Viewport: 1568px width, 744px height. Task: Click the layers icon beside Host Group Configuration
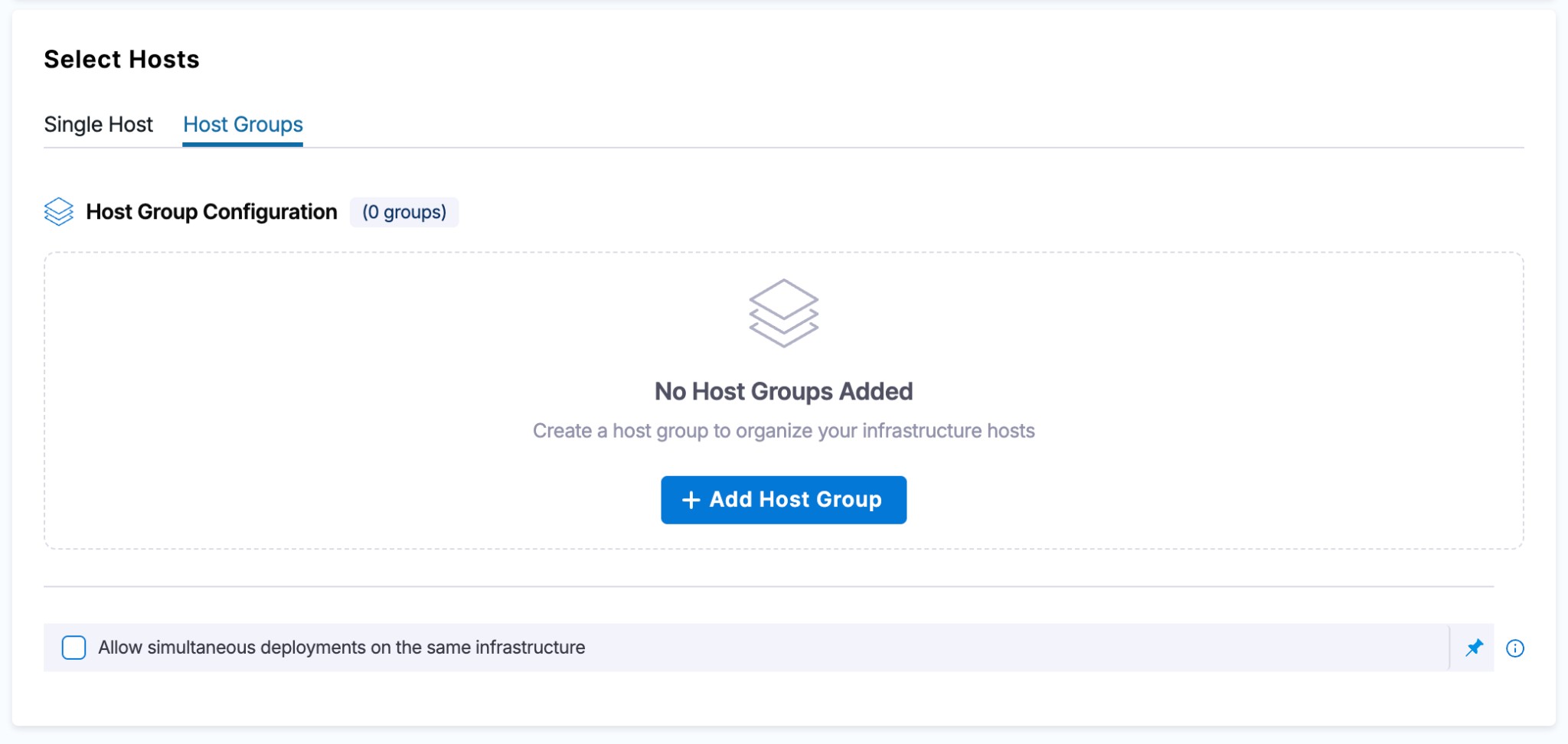(59, 212)
